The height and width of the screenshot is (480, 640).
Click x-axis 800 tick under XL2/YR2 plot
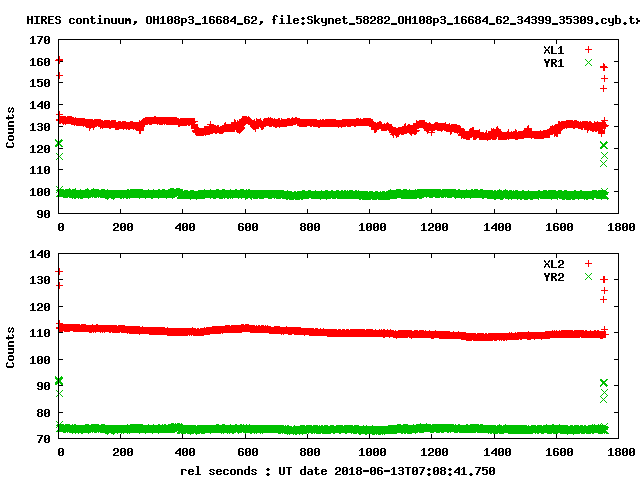coord(310,452)
